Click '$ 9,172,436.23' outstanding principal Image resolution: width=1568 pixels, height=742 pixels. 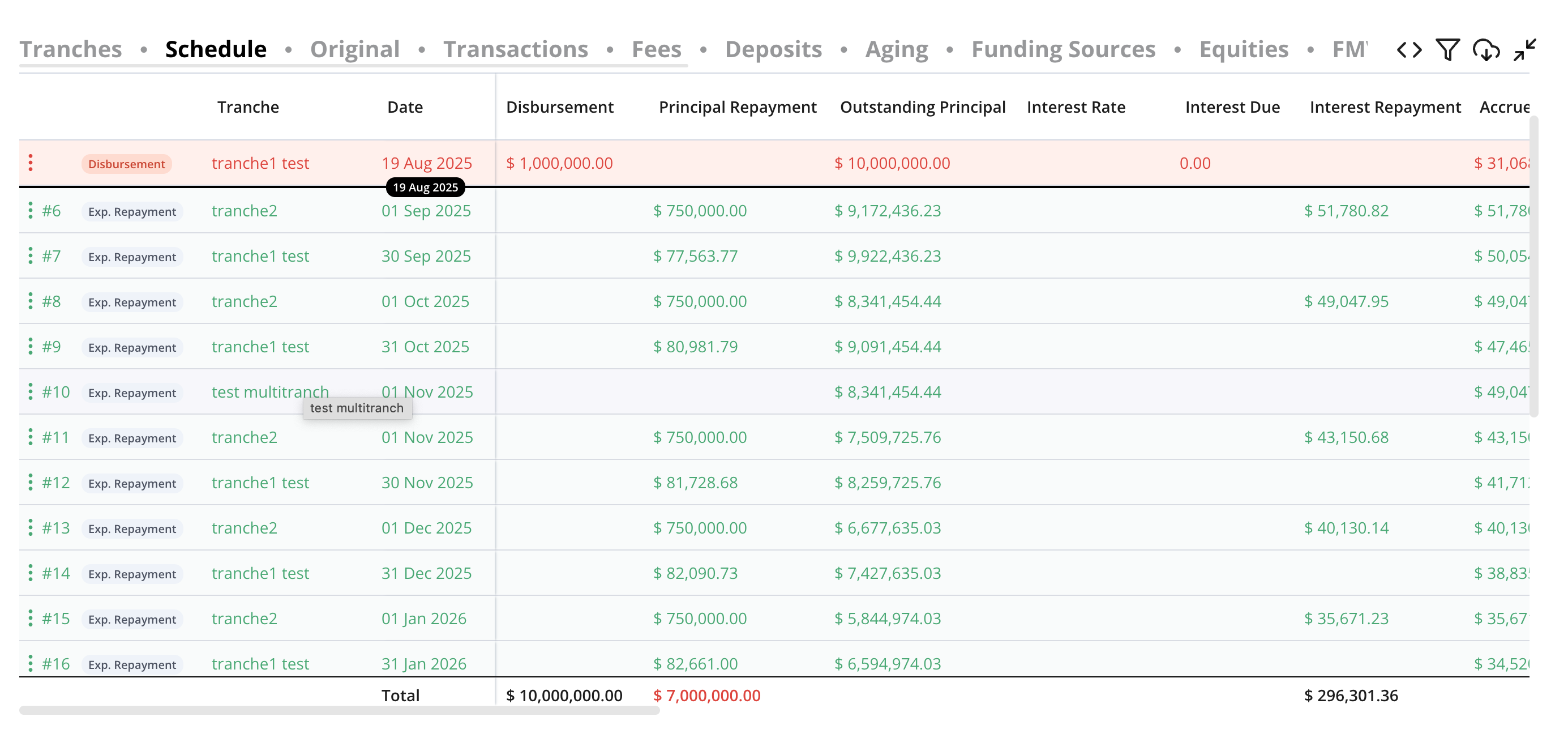[888, 211]
